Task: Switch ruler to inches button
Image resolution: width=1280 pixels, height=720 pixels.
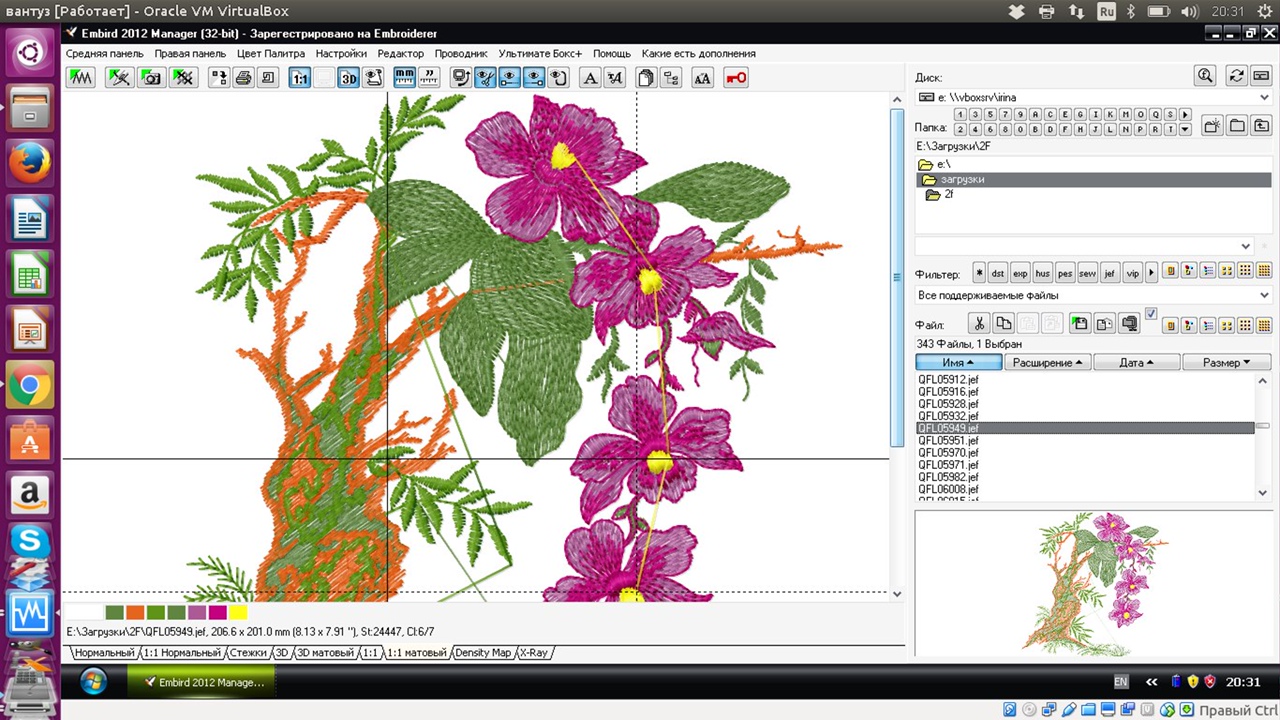Action: click(x=428, y=77)
